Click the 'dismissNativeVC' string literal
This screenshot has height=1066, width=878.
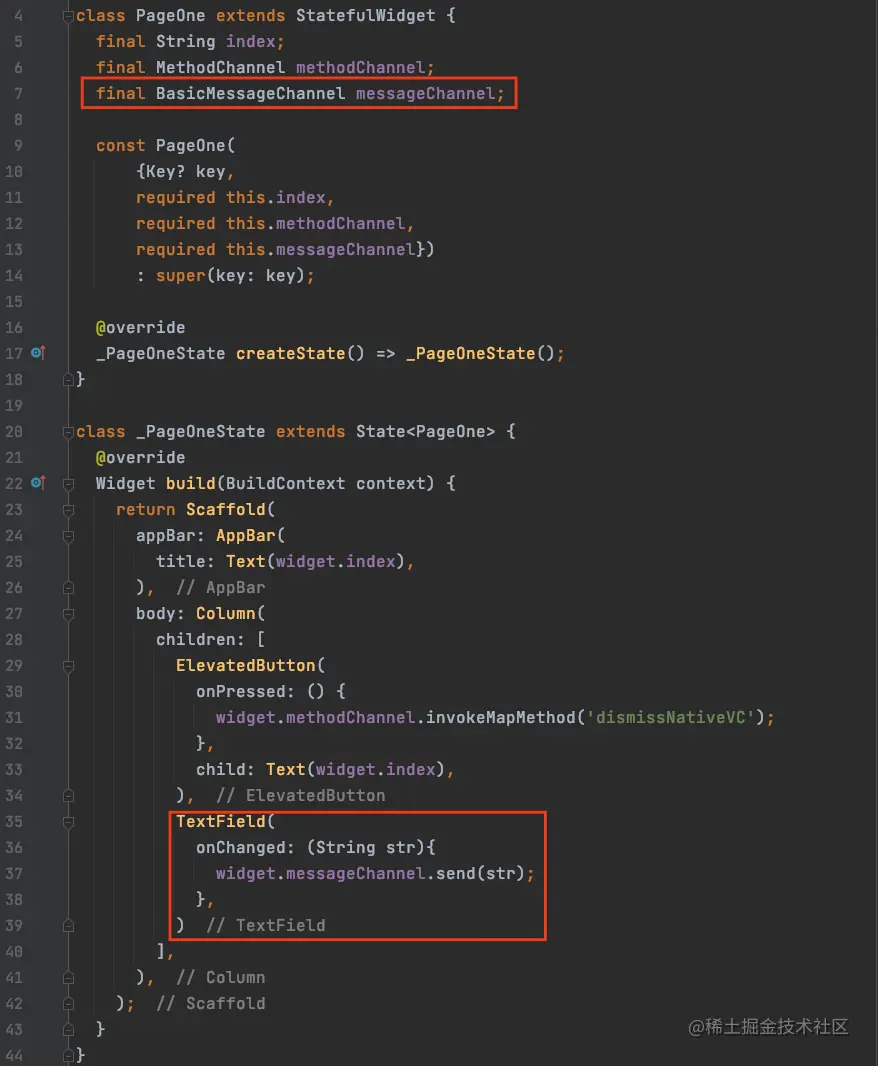(x=671, y=717)
